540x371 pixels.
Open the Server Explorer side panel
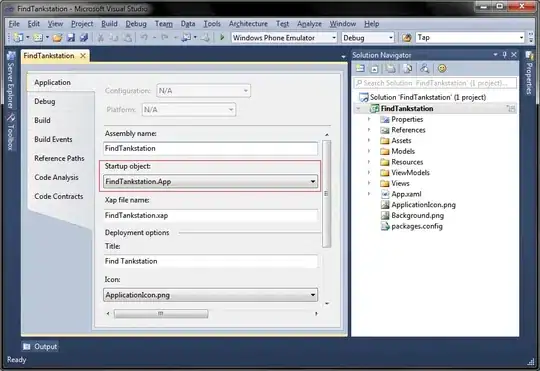(x=11, y=80)
